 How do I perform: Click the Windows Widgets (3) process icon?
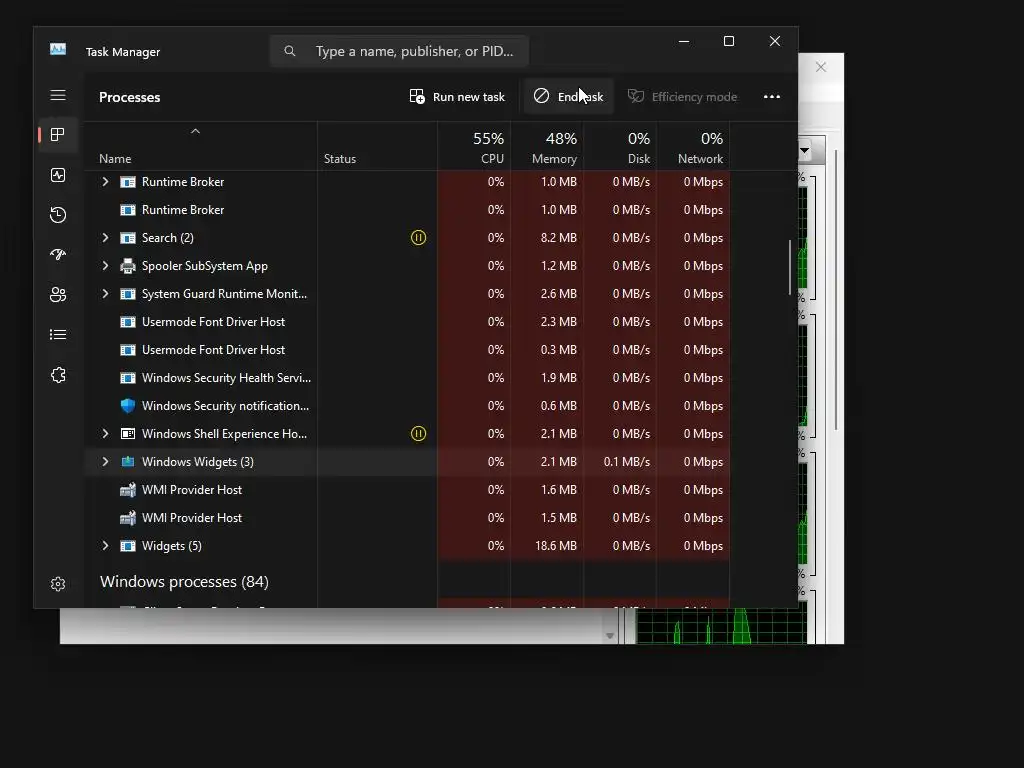click(x=128, y=462)
